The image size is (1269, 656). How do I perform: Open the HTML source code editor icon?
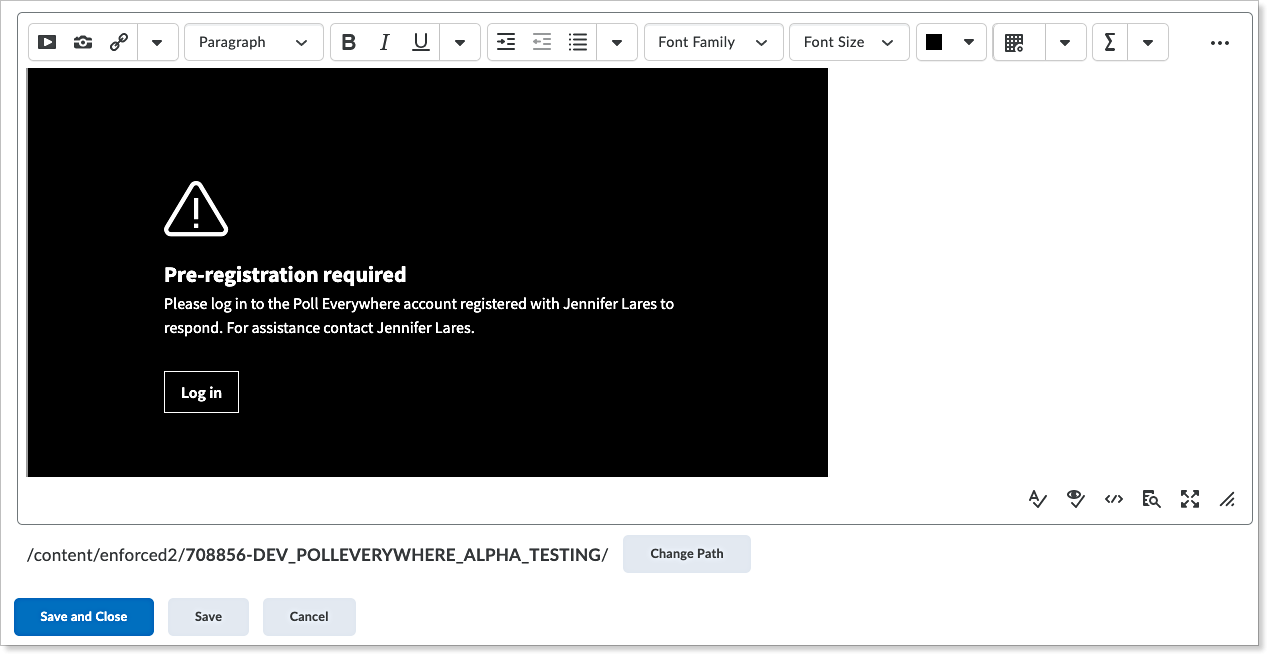(1114, 499)
